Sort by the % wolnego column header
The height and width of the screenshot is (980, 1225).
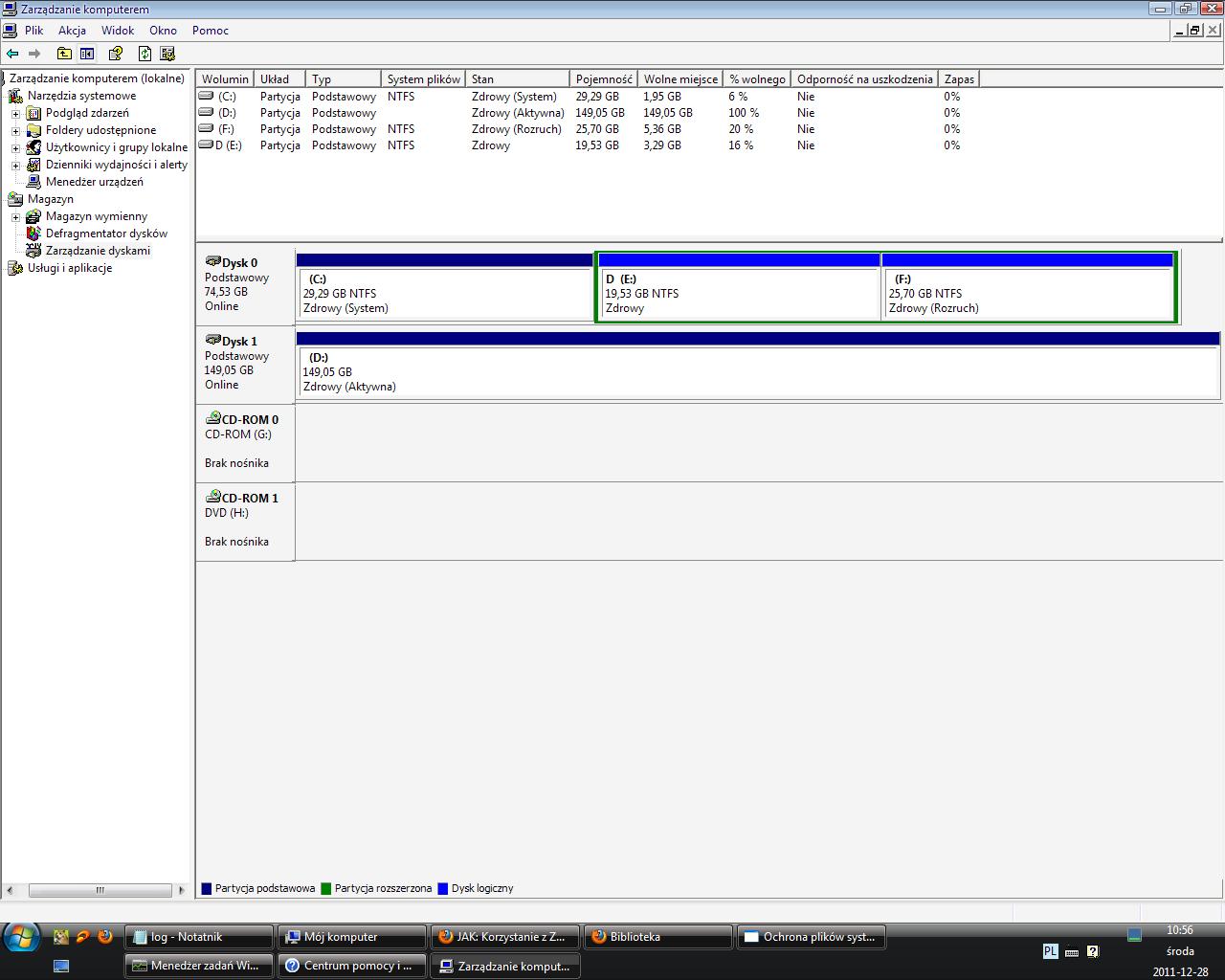coord(758,79)
